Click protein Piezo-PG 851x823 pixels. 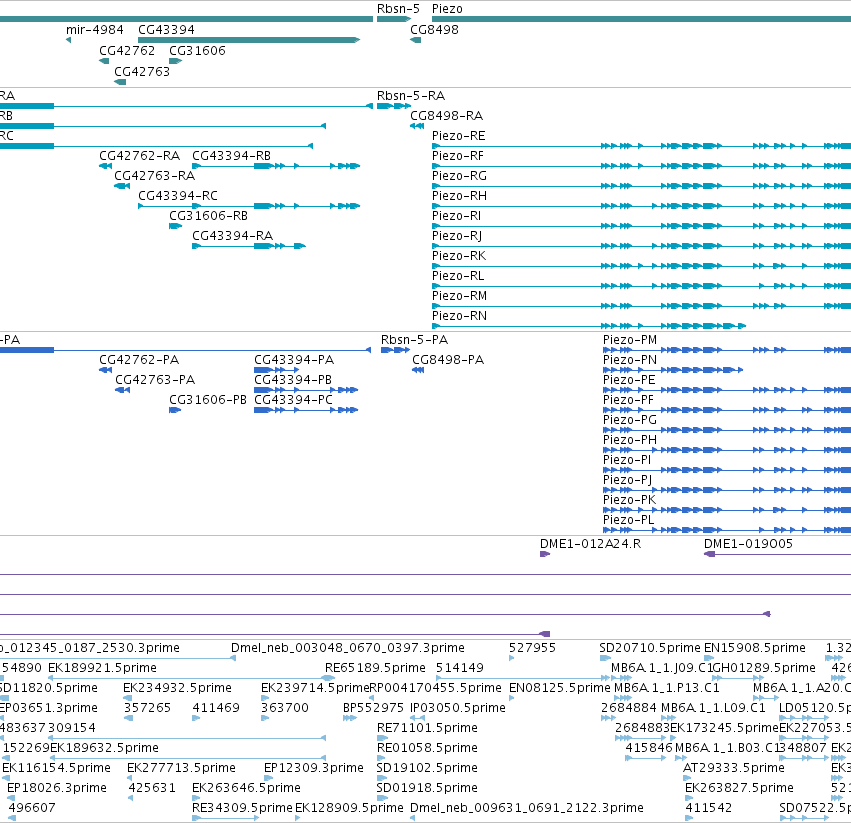pos(630,420)
